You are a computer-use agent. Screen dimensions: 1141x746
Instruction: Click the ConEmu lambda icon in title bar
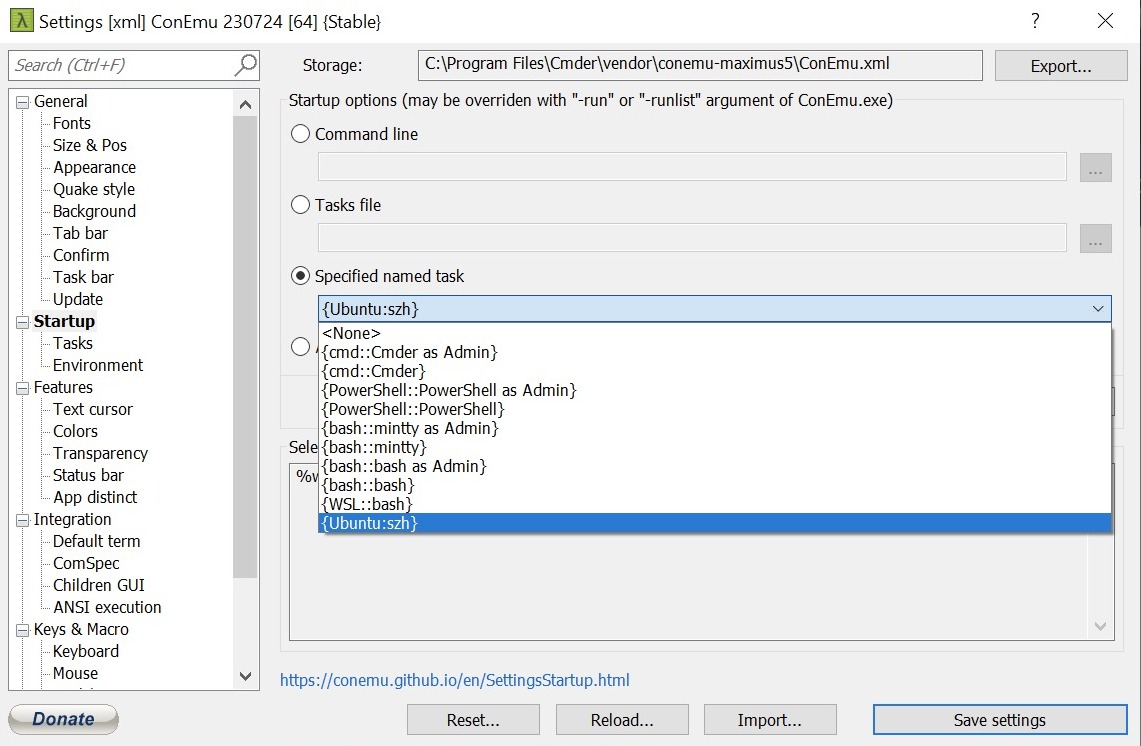click(21, 20)
